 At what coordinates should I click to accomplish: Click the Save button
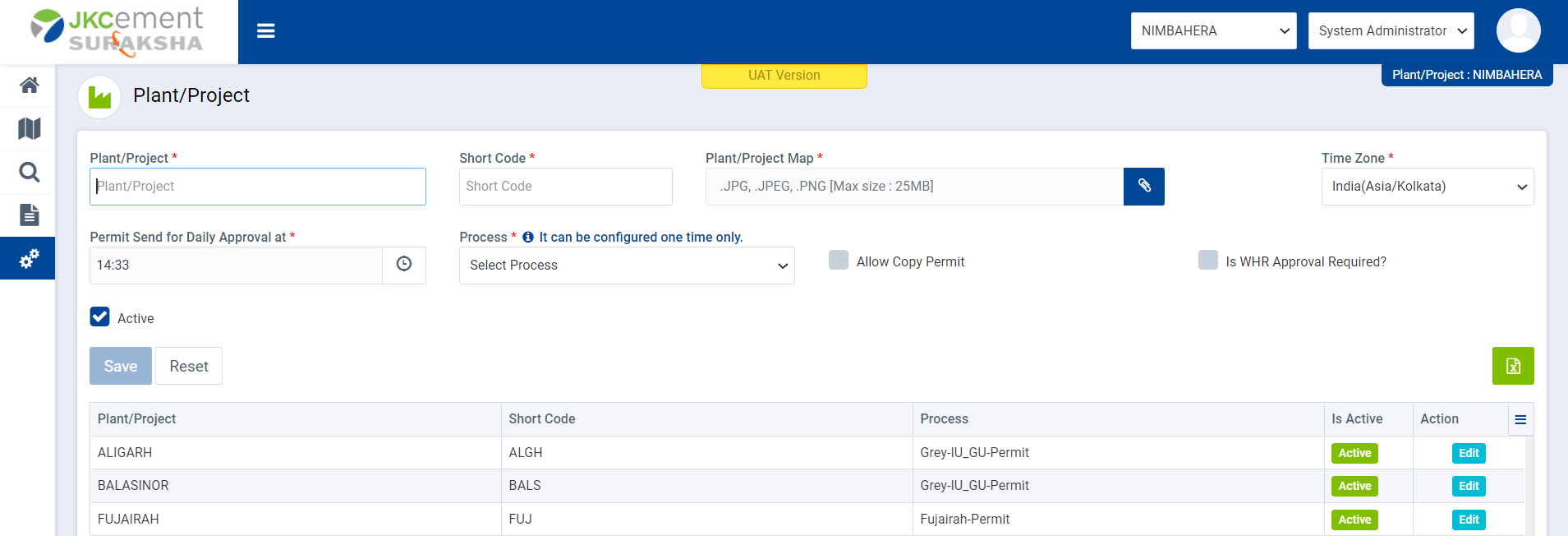point(121,366)
